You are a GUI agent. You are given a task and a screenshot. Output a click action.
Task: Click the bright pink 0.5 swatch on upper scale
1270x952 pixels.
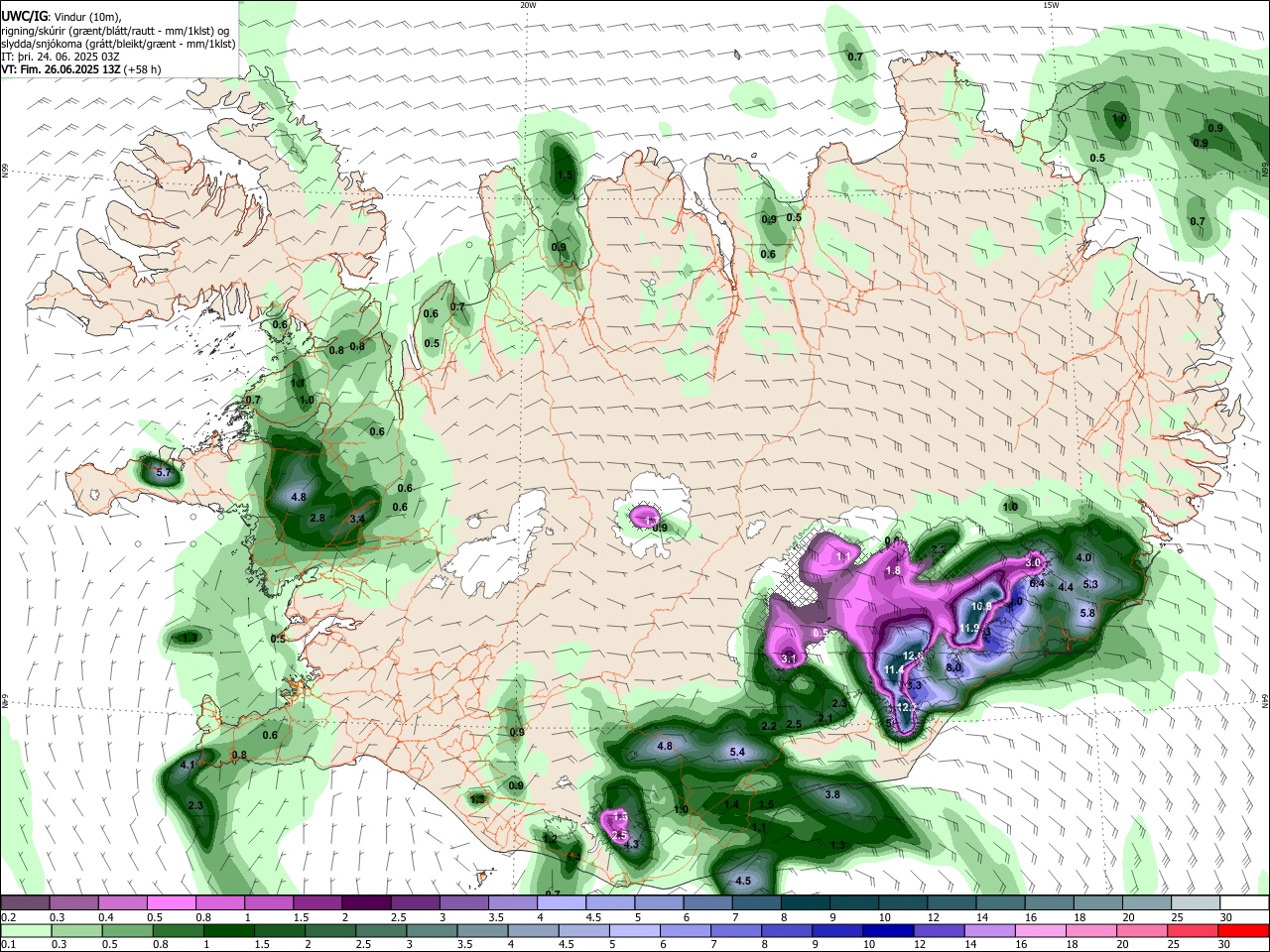click(171, 903)
